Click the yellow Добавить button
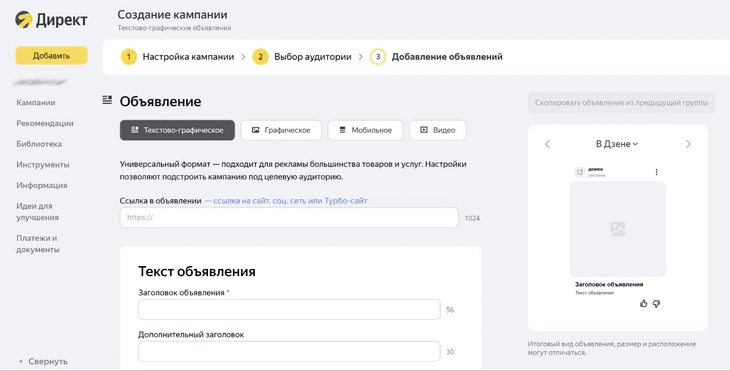 (x=51, y=56)
